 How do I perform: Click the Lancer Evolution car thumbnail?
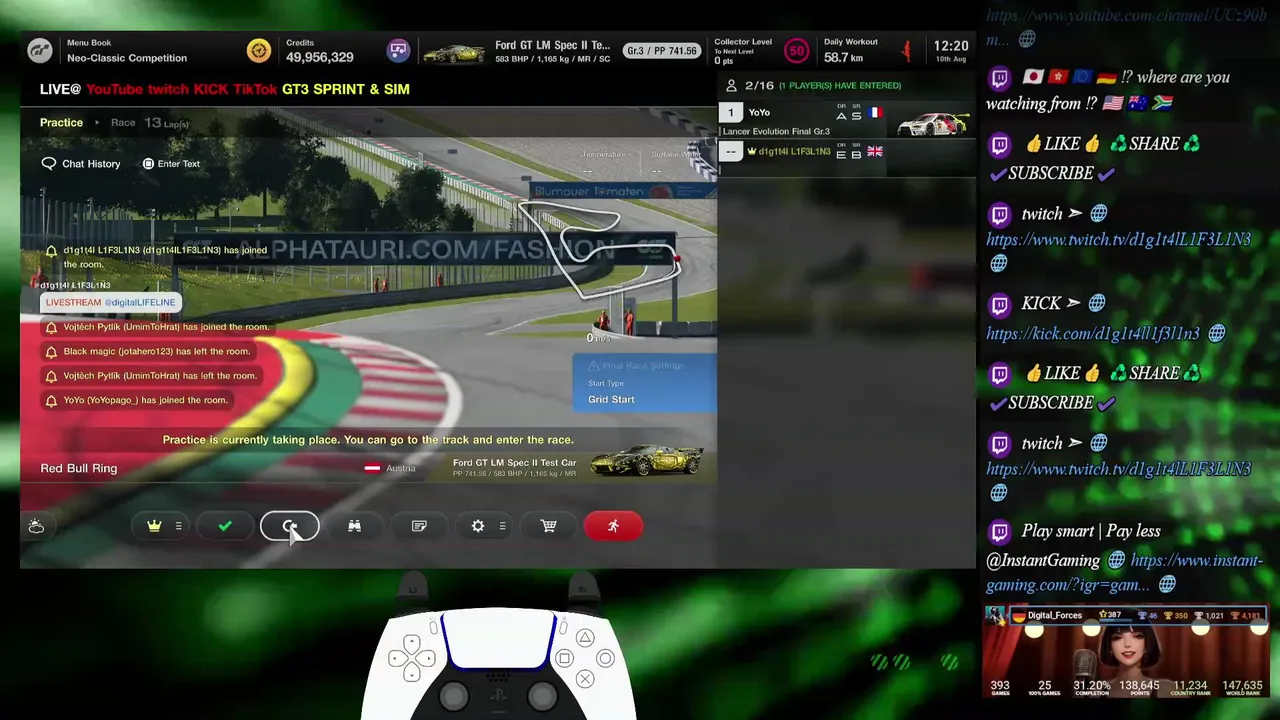[933, 124]
